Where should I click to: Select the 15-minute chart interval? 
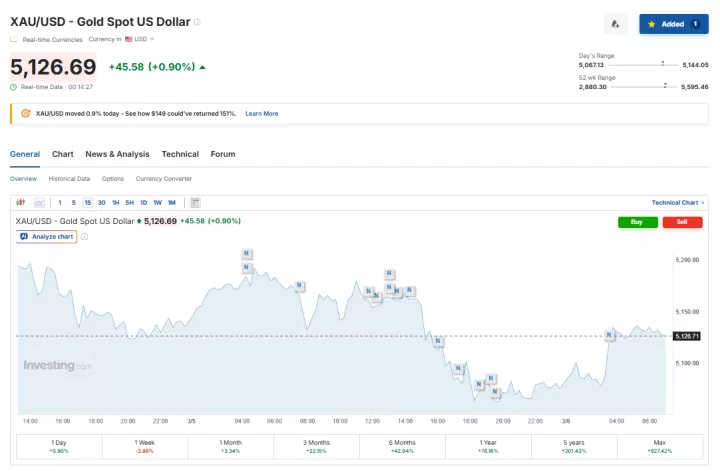tap(87, 203)
